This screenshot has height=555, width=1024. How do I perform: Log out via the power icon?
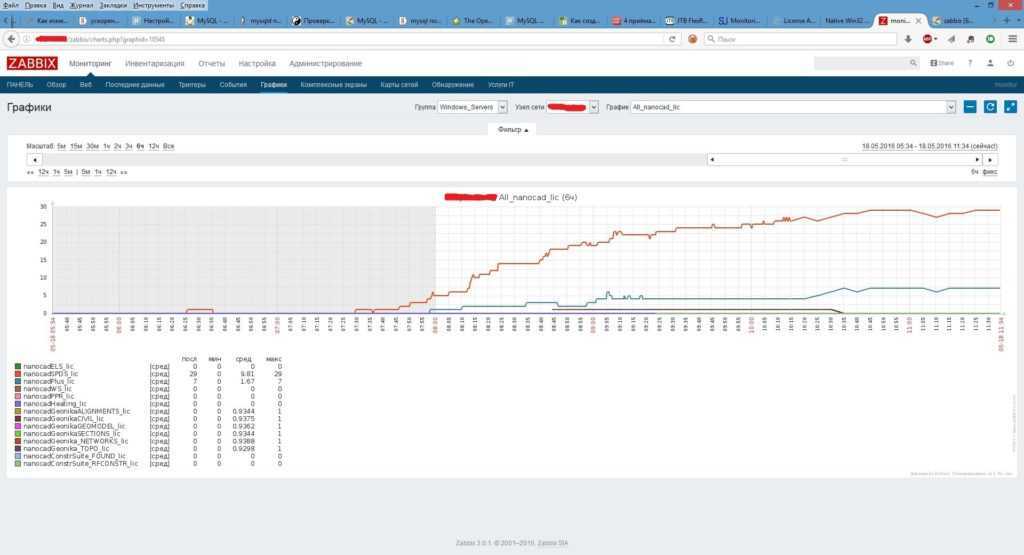[1010, 63]
